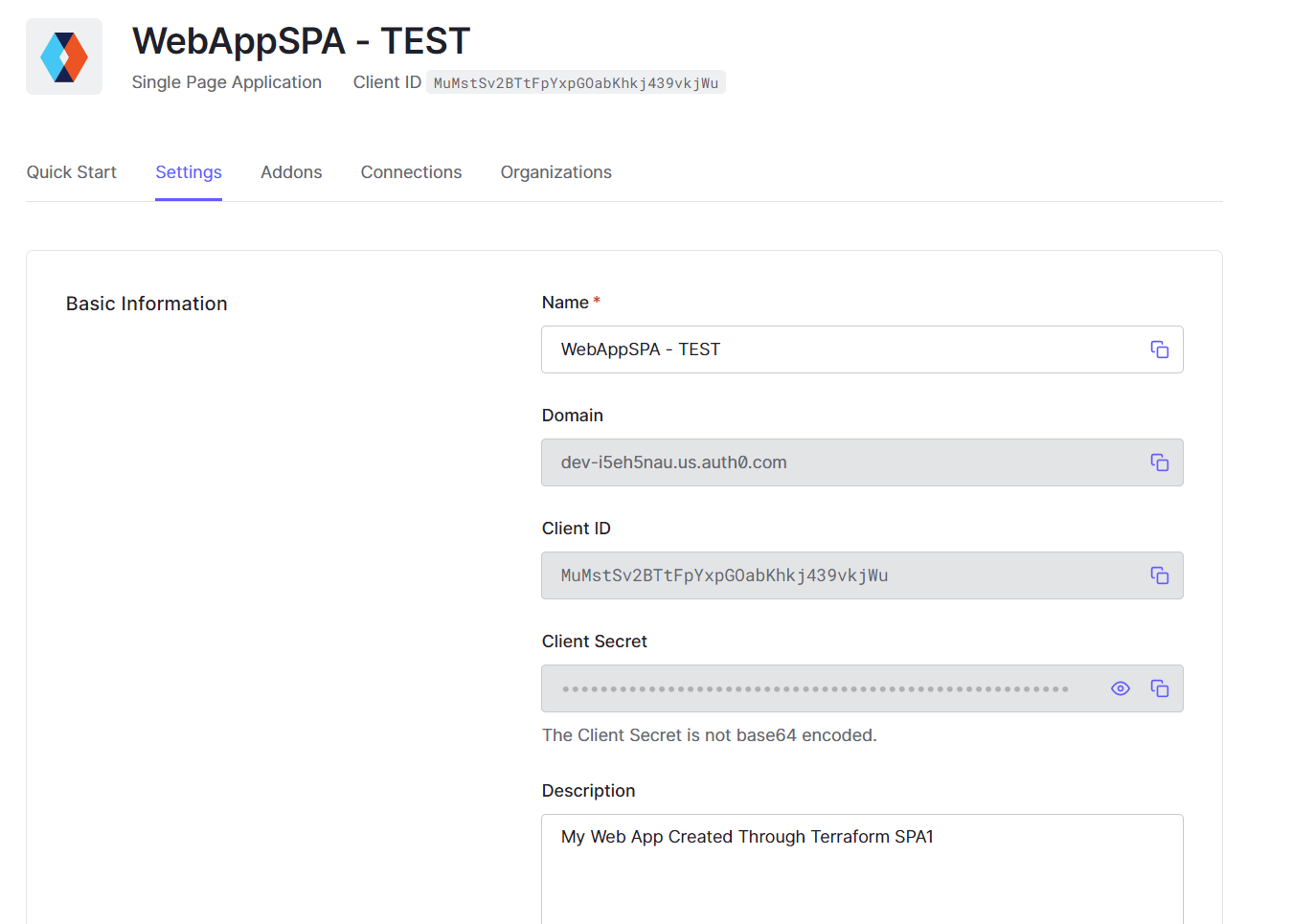Click the Single Page Application type label

pos(227,82)
